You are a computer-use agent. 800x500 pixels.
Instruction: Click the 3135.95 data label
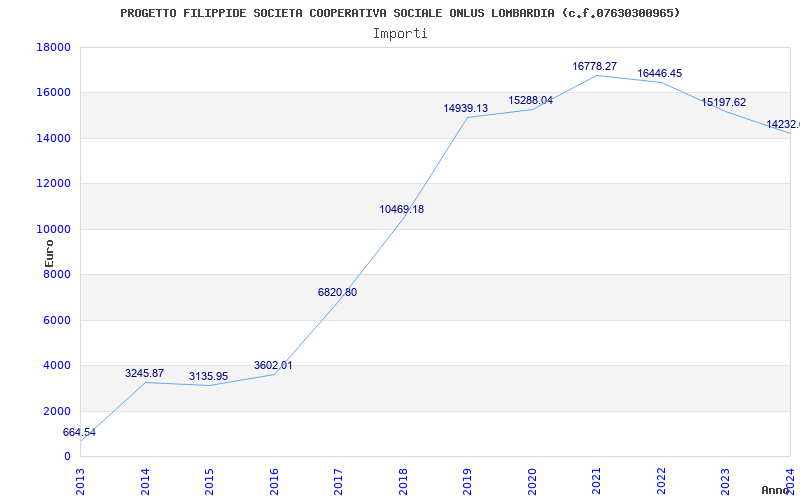(x=208, y=376)
